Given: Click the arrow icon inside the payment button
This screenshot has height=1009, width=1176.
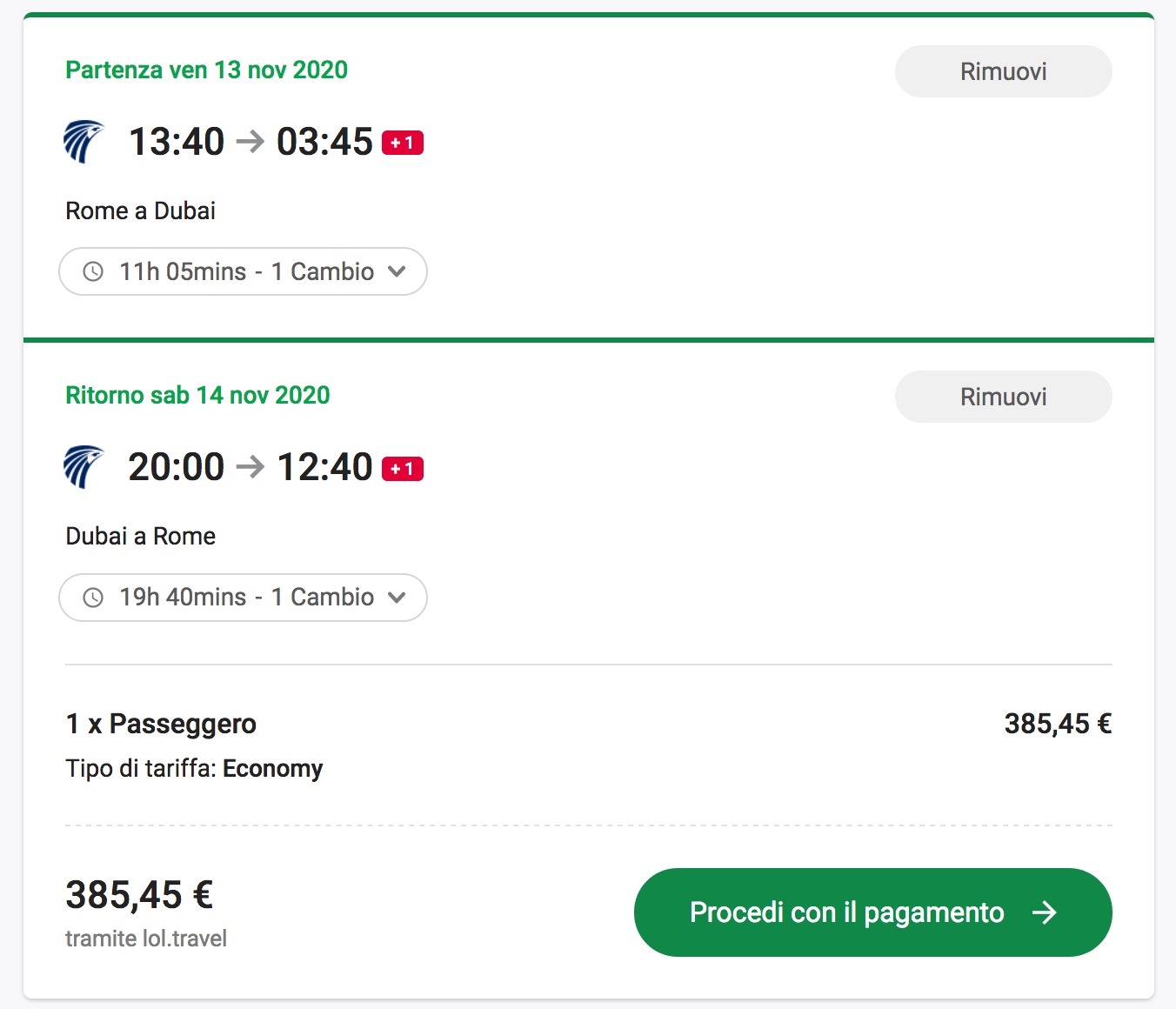Looking at the screenshot, I should pos(1044,912).
